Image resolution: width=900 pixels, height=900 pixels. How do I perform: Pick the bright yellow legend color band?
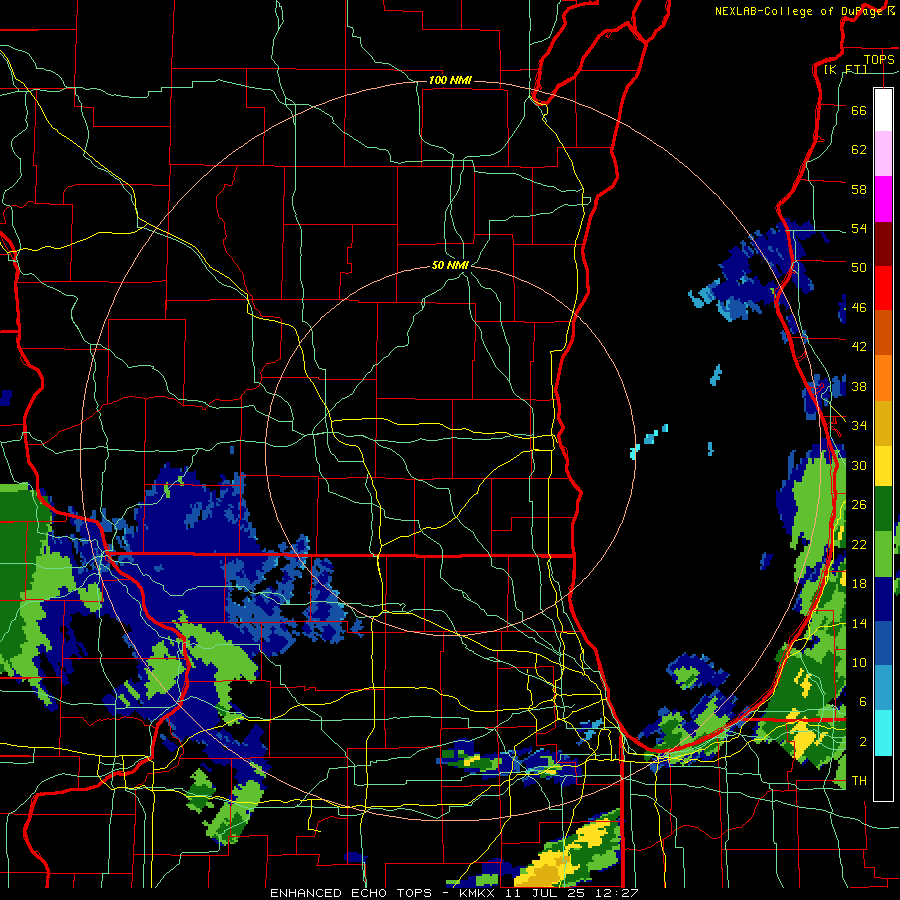[x=883, y=465]
